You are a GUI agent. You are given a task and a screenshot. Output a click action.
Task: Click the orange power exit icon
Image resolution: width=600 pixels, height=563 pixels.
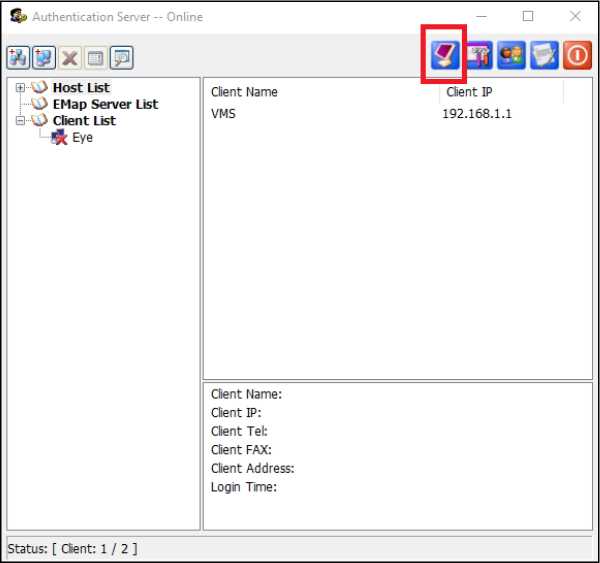coord(577,55)
